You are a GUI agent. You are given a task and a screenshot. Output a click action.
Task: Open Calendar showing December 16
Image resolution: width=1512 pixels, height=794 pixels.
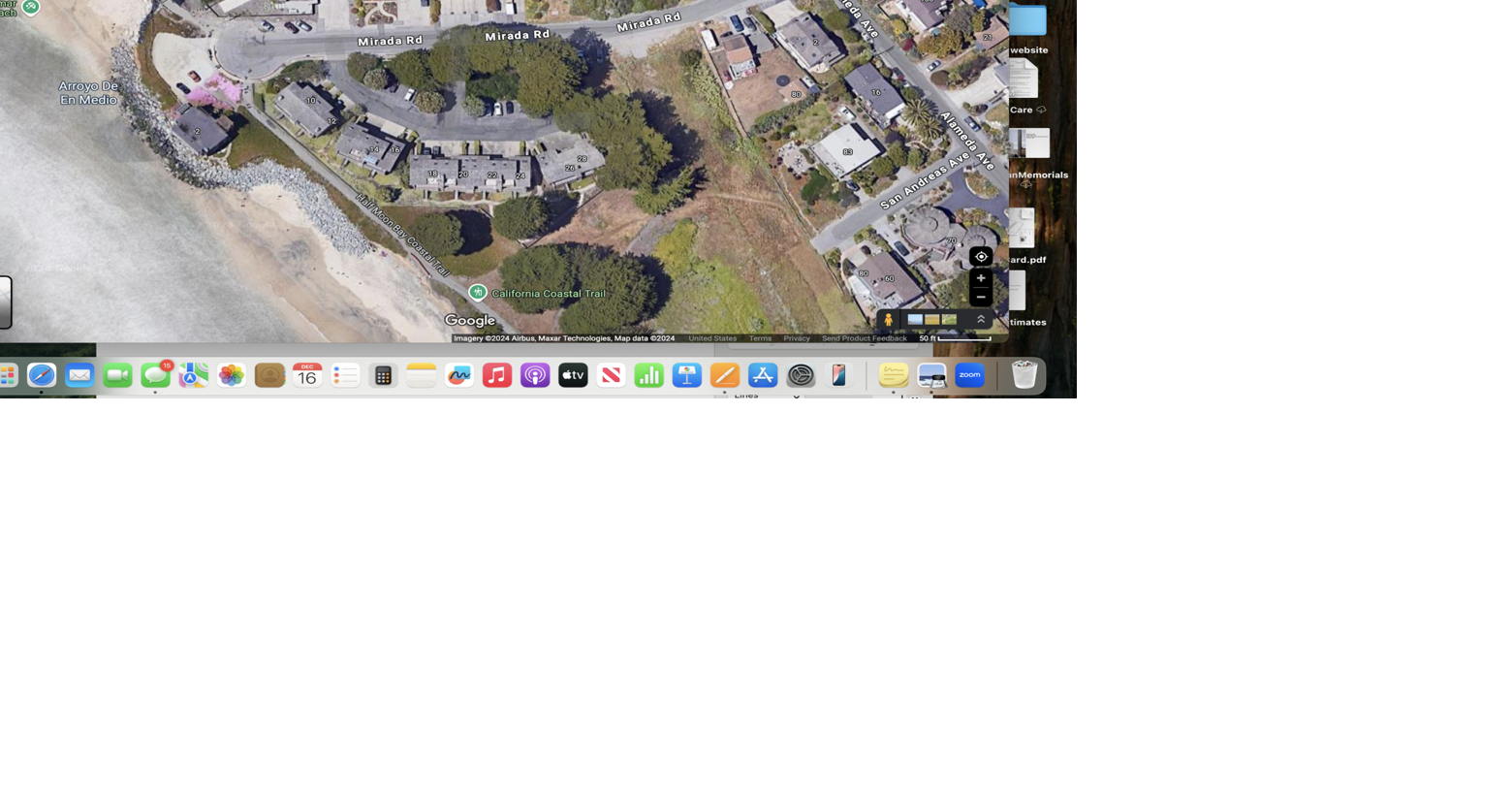tap(306, 375)
